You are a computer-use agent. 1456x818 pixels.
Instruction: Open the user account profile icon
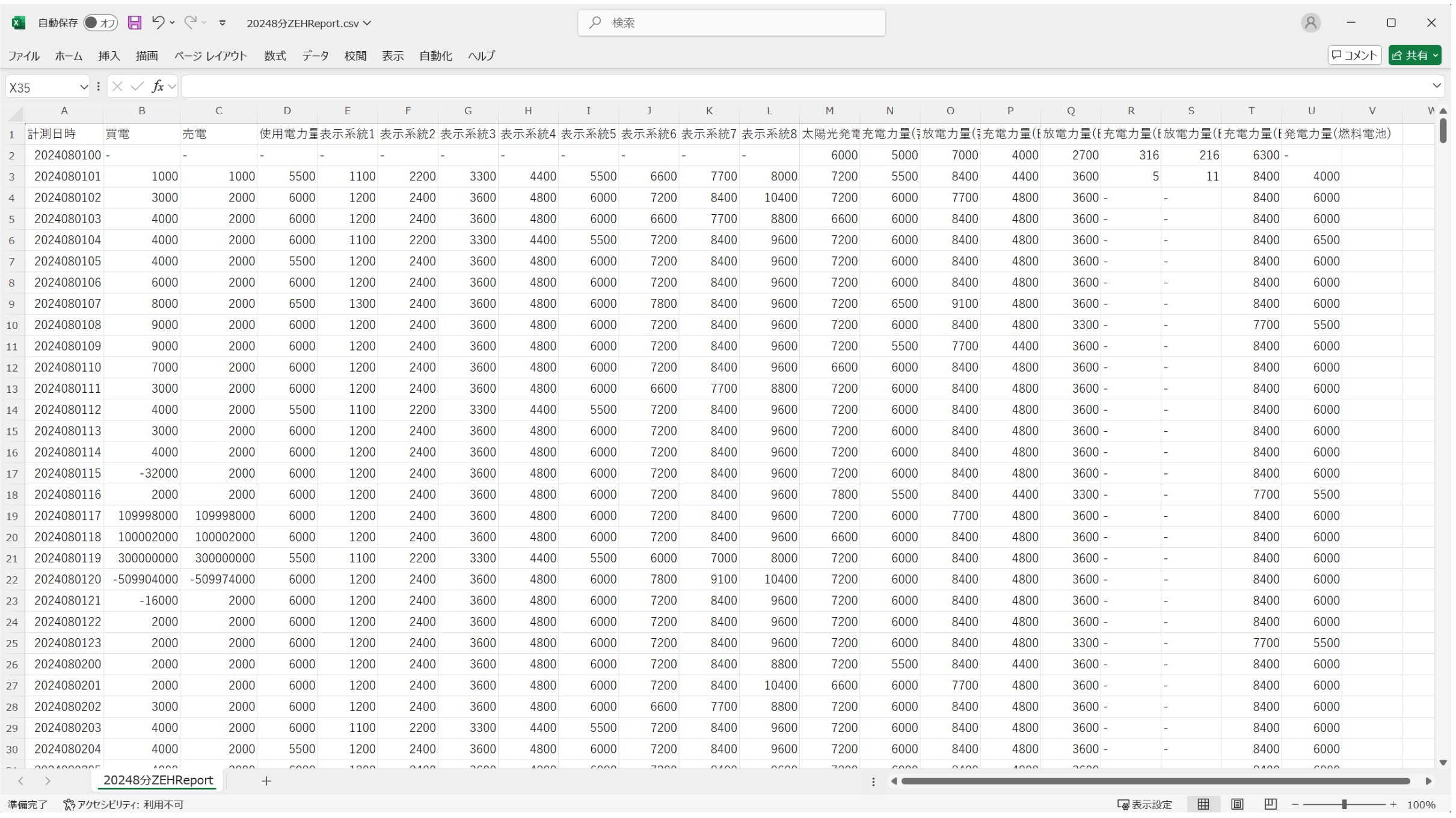(1310, 23)
